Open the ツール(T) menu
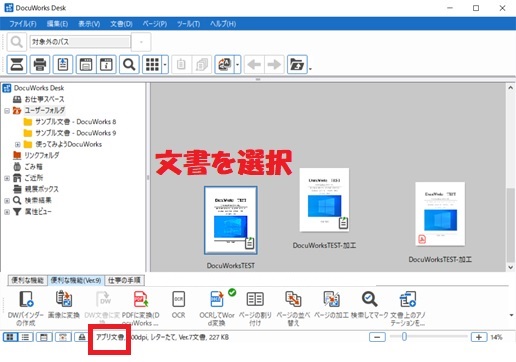This screenshot has height=362, width=516. click(x=188, y=24)
